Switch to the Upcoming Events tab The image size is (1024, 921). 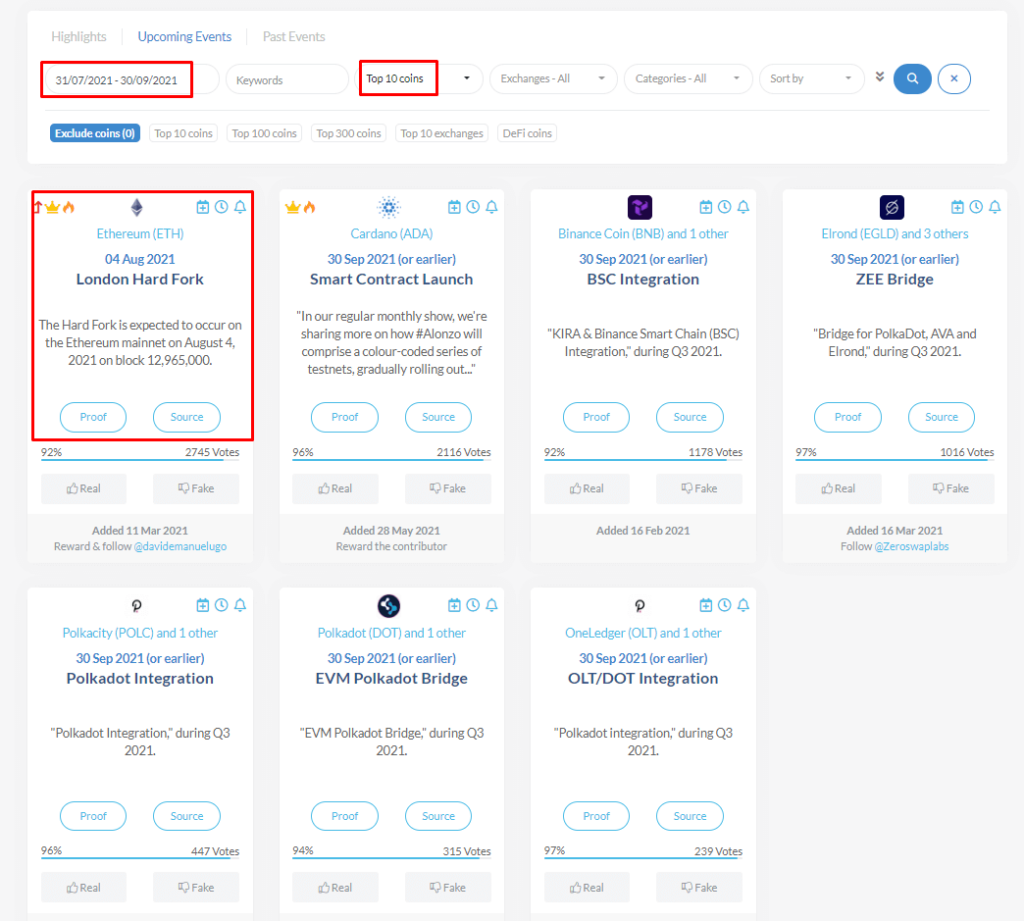[184, 37]
